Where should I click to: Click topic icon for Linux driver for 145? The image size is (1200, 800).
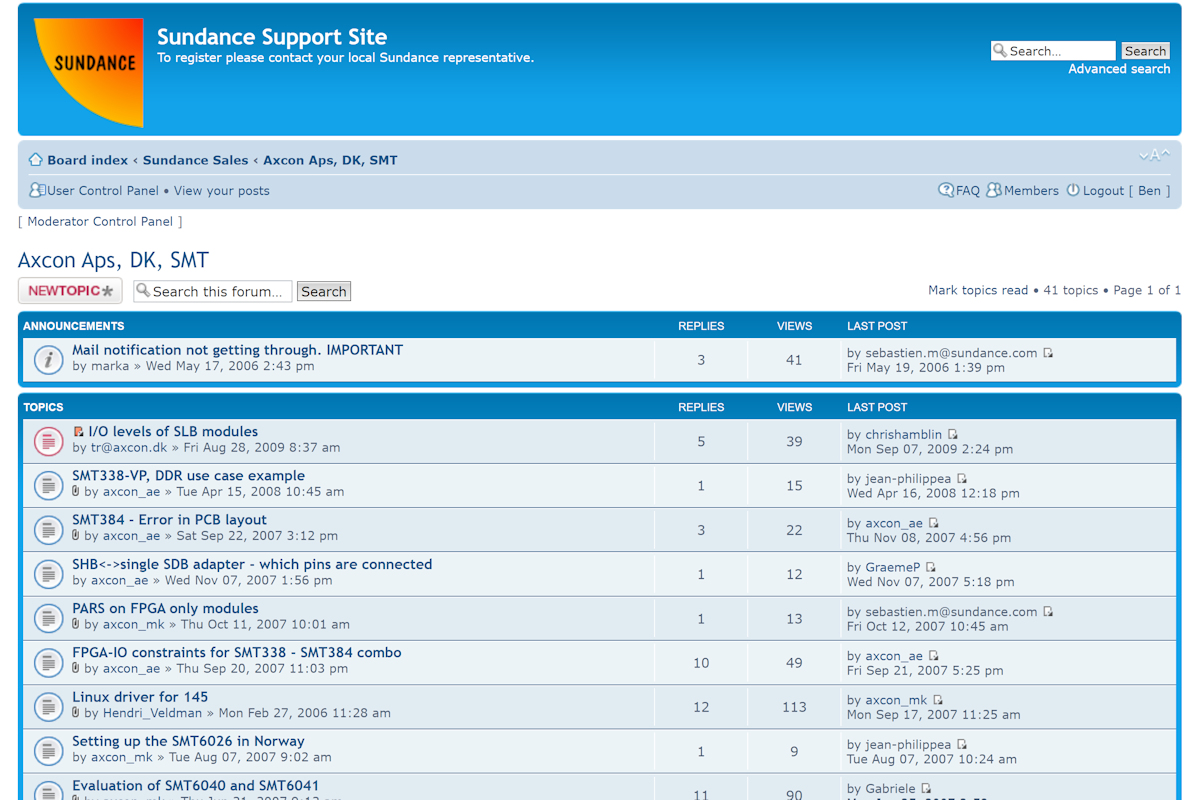[x=48, y=706]
